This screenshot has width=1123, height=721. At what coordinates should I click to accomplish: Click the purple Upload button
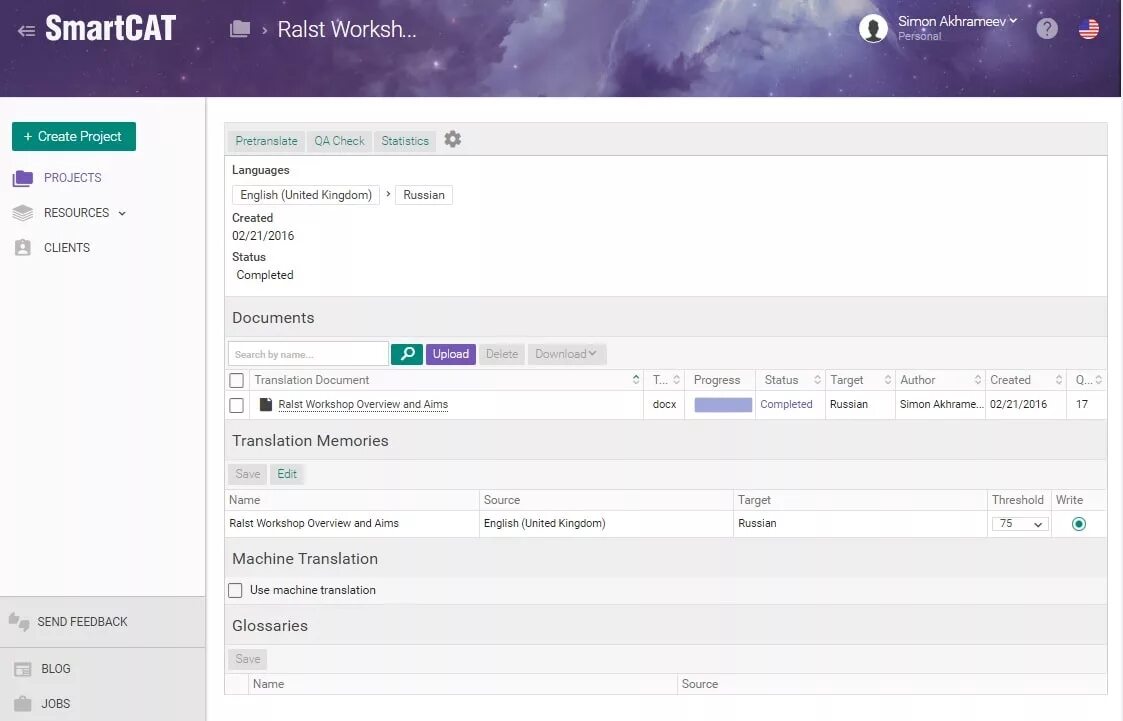450,354
